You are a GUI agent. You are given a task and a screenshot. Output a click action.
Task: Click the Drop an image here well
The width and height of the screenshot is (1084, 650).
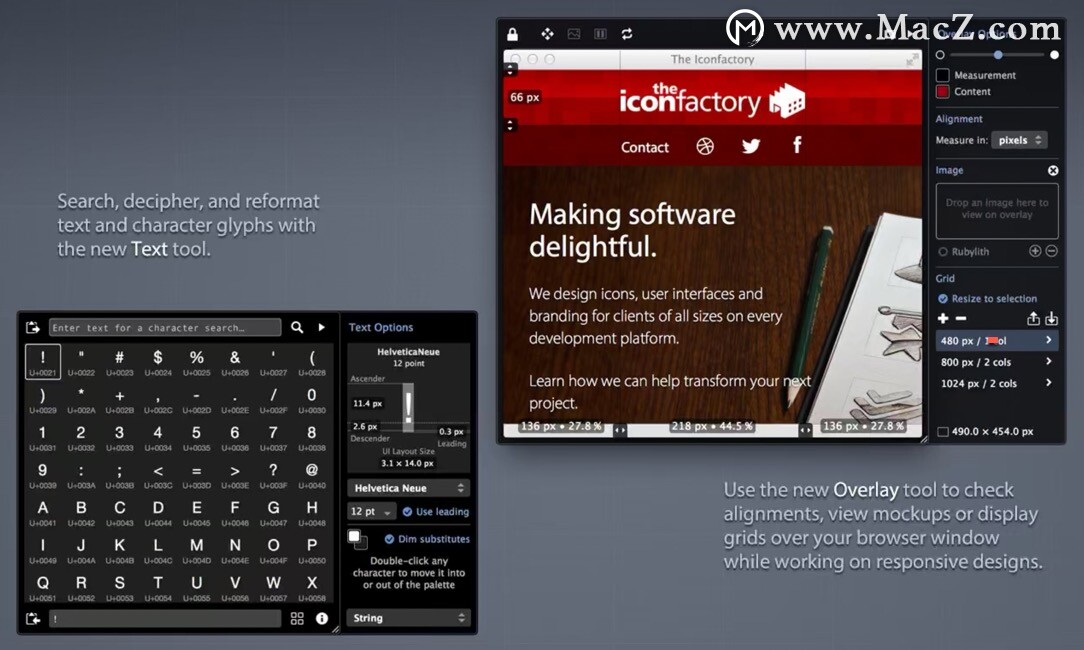pyautogui.click(x=997, y=211)
